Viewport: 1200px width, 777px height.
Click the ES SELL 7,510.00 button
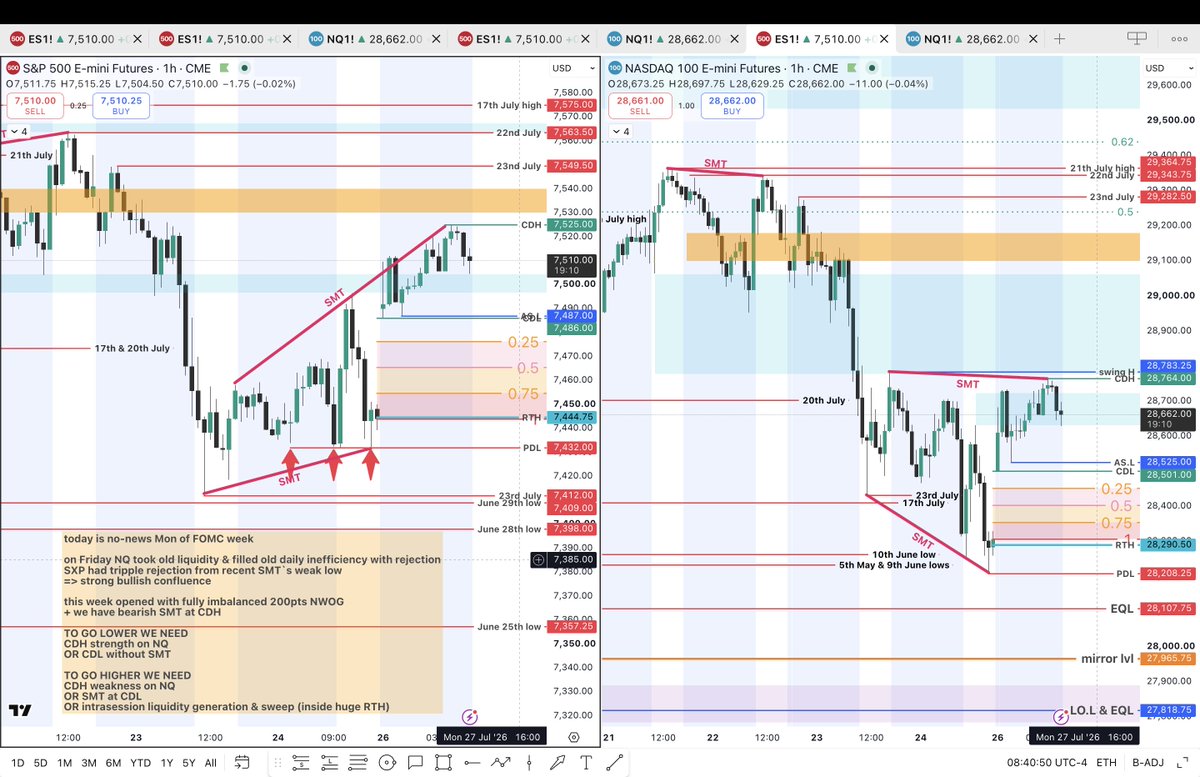click(33, 105)
